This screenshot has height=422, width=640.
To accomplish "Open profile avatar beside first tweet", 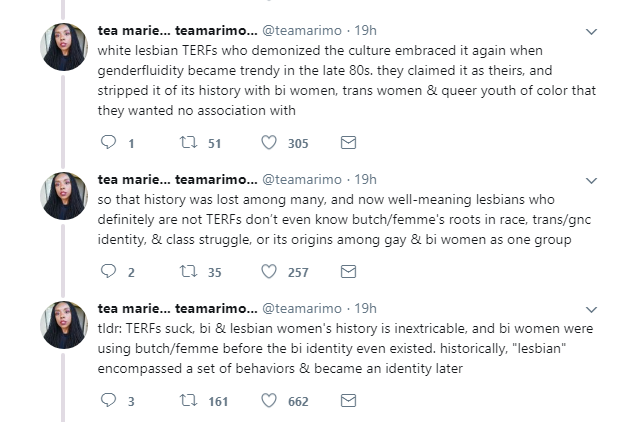I will [65, 47].
